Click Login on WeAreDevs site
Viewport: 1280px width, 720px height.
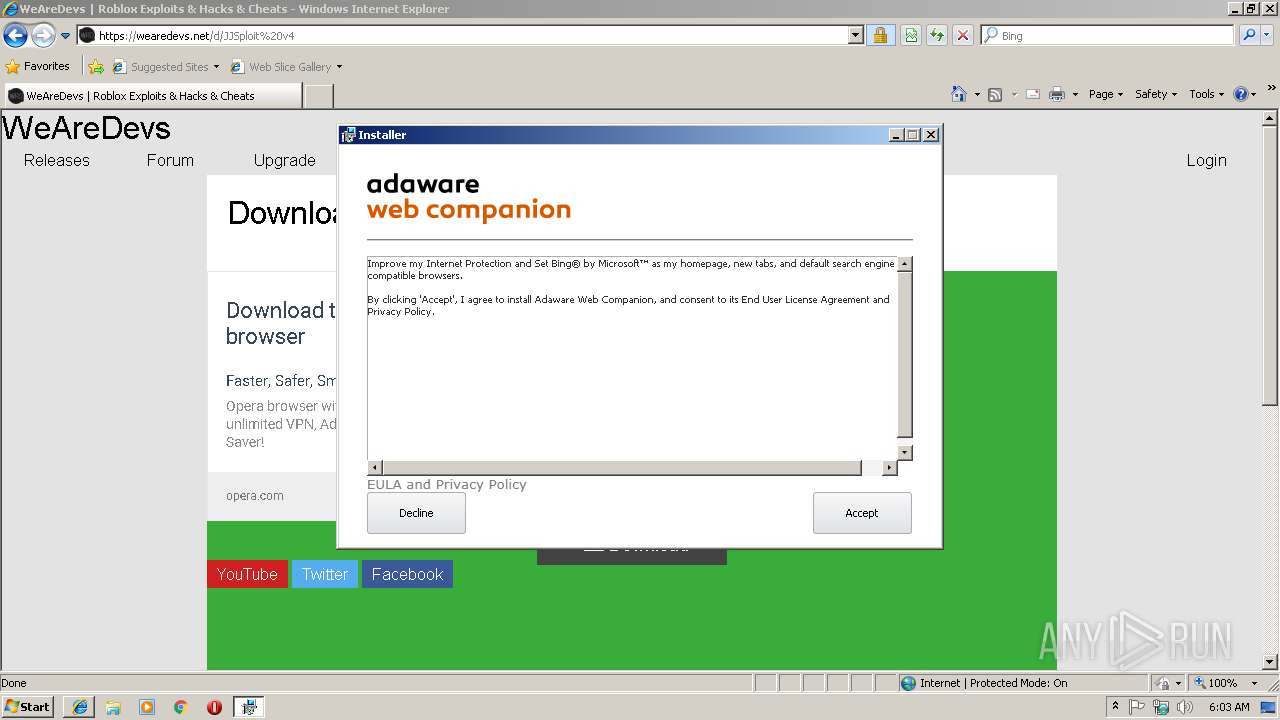(1206, 160)
